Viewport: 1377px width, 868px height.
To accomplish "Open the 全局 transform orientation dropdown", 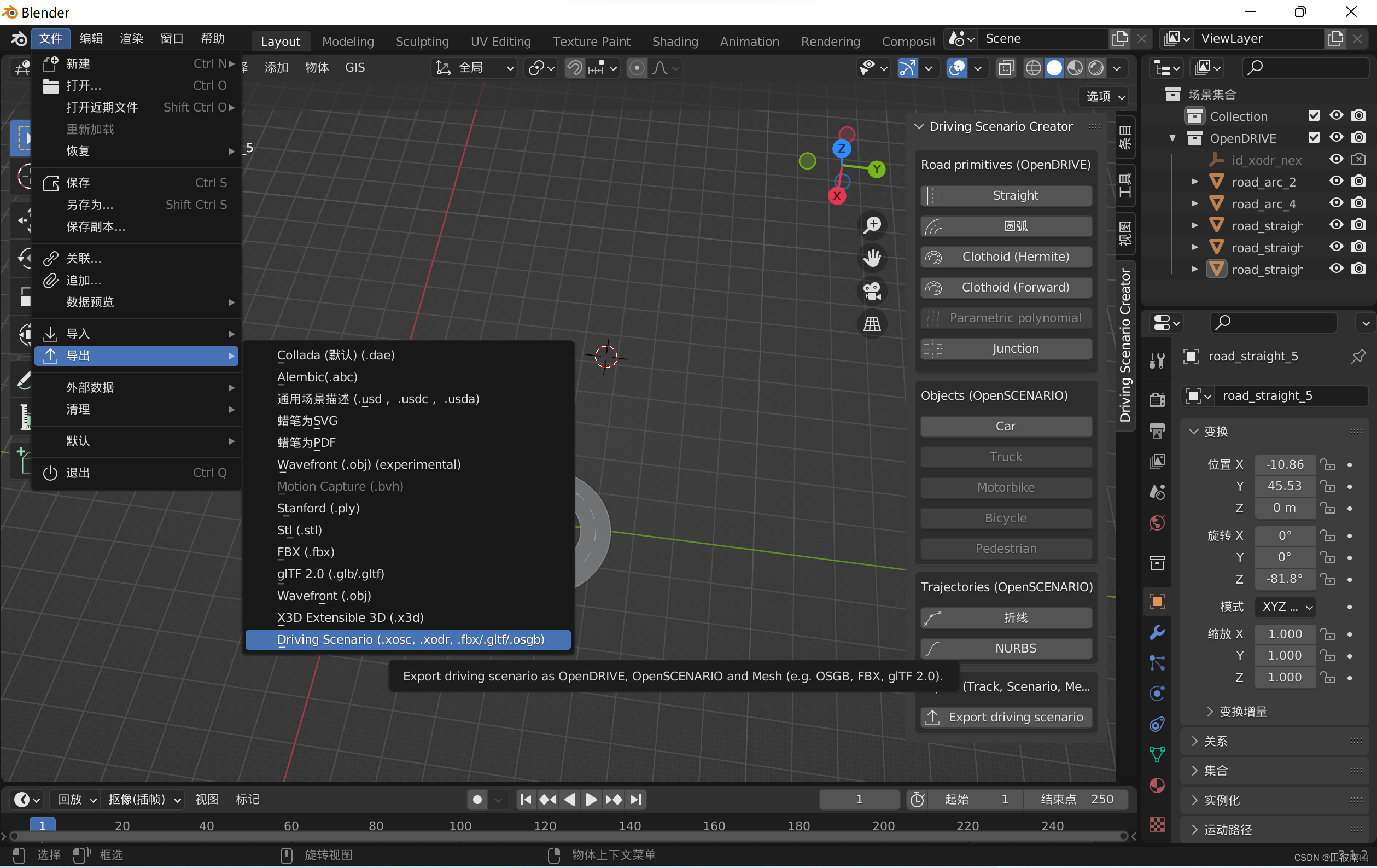I will 474,68.
